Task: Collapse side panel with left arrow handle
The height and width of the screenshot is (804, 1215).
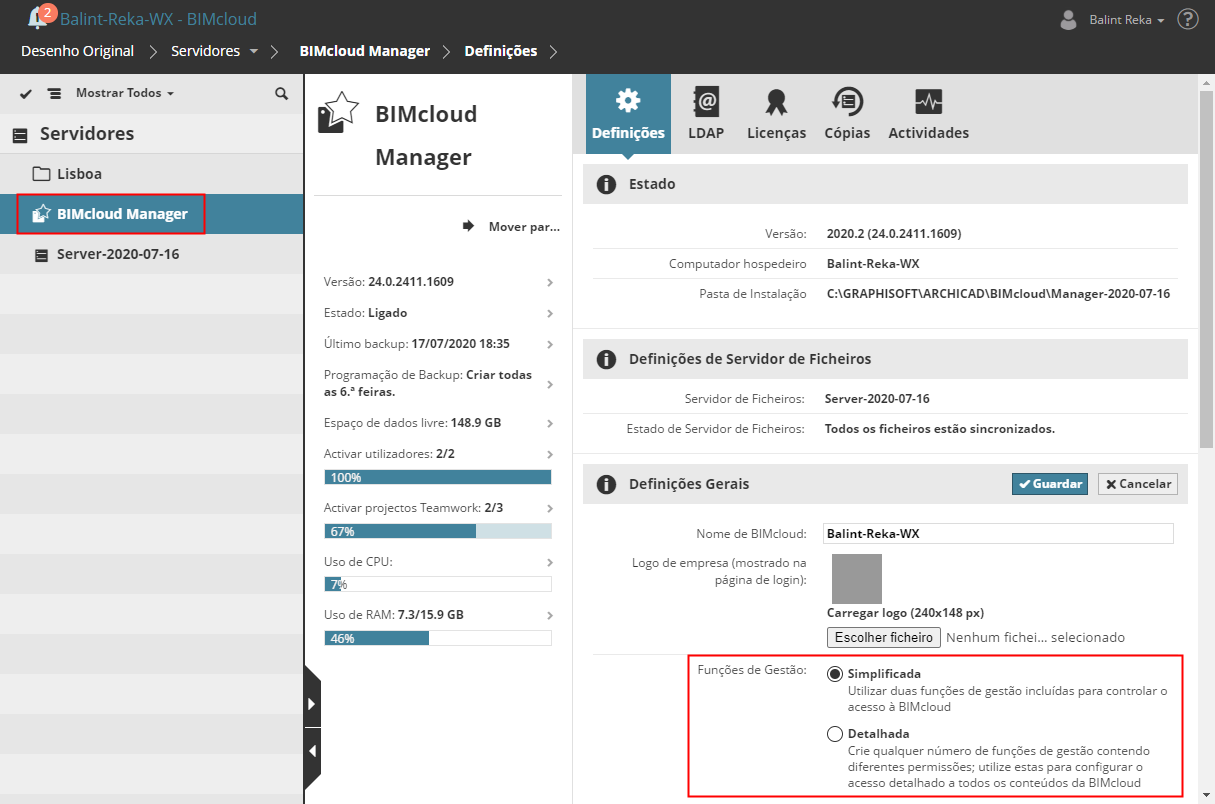Action: click(312, 751)
